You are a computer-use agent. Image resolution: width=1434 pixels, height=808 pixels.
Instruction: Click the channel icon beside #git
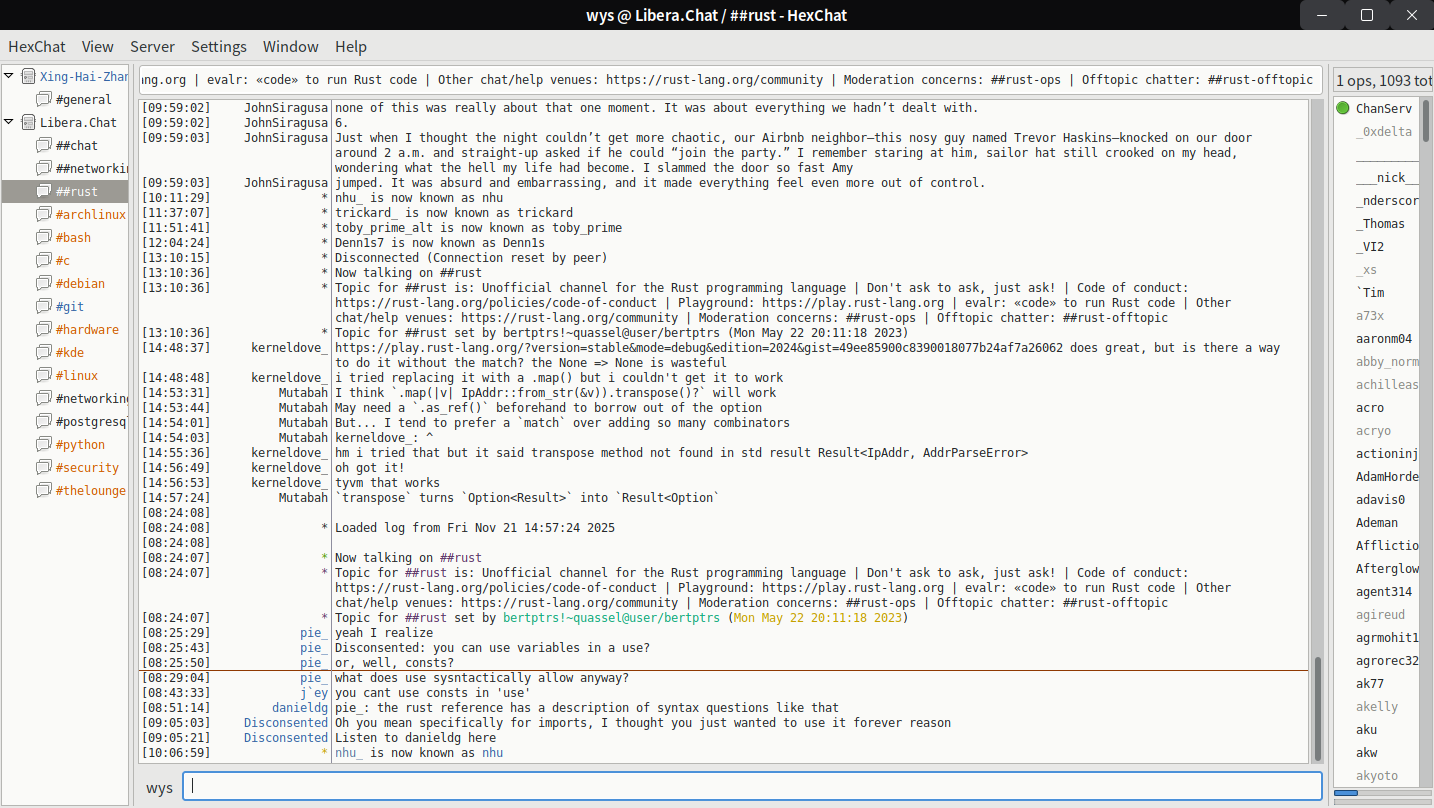(x=44, y=306)
